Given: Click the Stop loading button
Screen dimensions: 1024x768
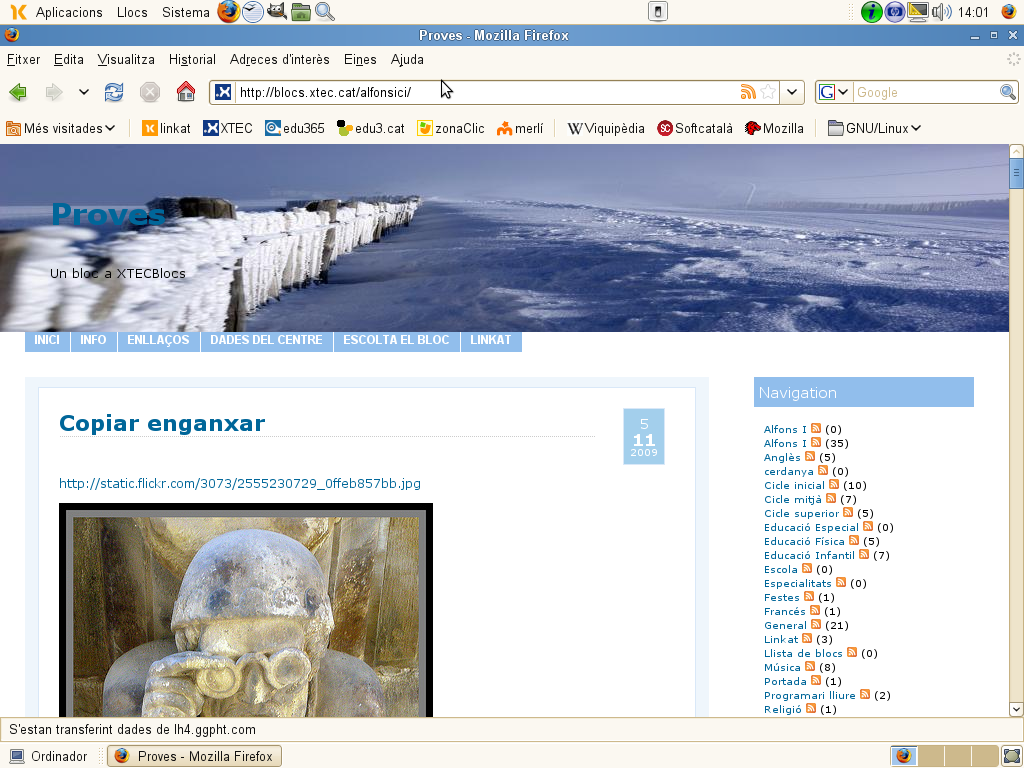Looking at the screenshot, I should click(x=150, y=92).
